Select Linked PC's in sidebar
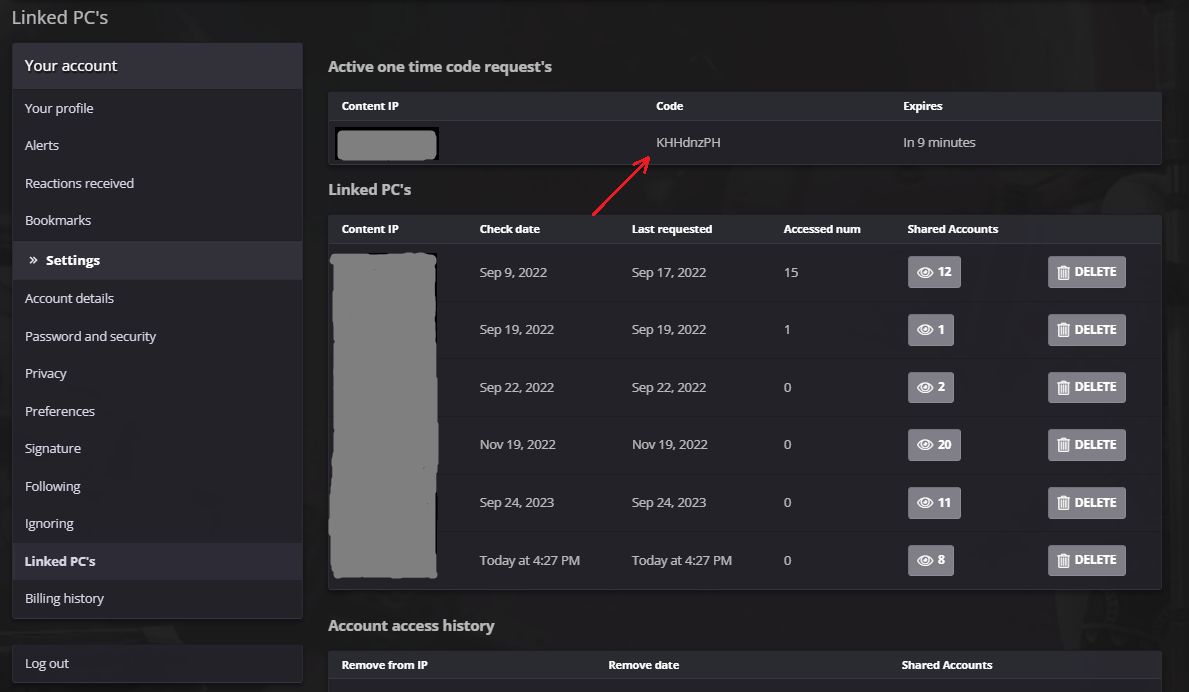This screenshot has height=692, width=1189. pos(157,562)
